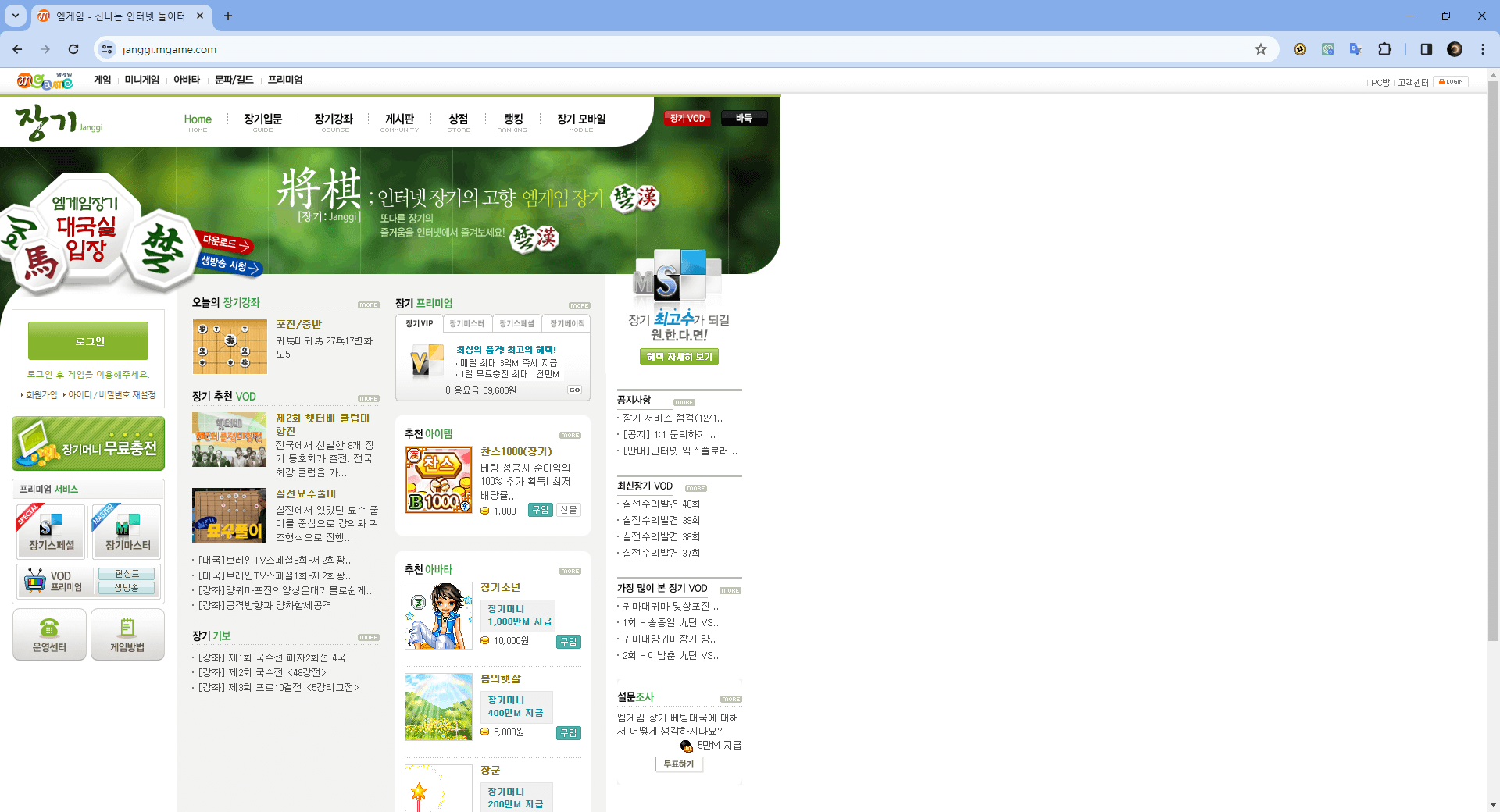The width and height of the screenshot is (1500, 812).
Task: Click the page vertical scrollbar
Action: [x=1493, y=359]
